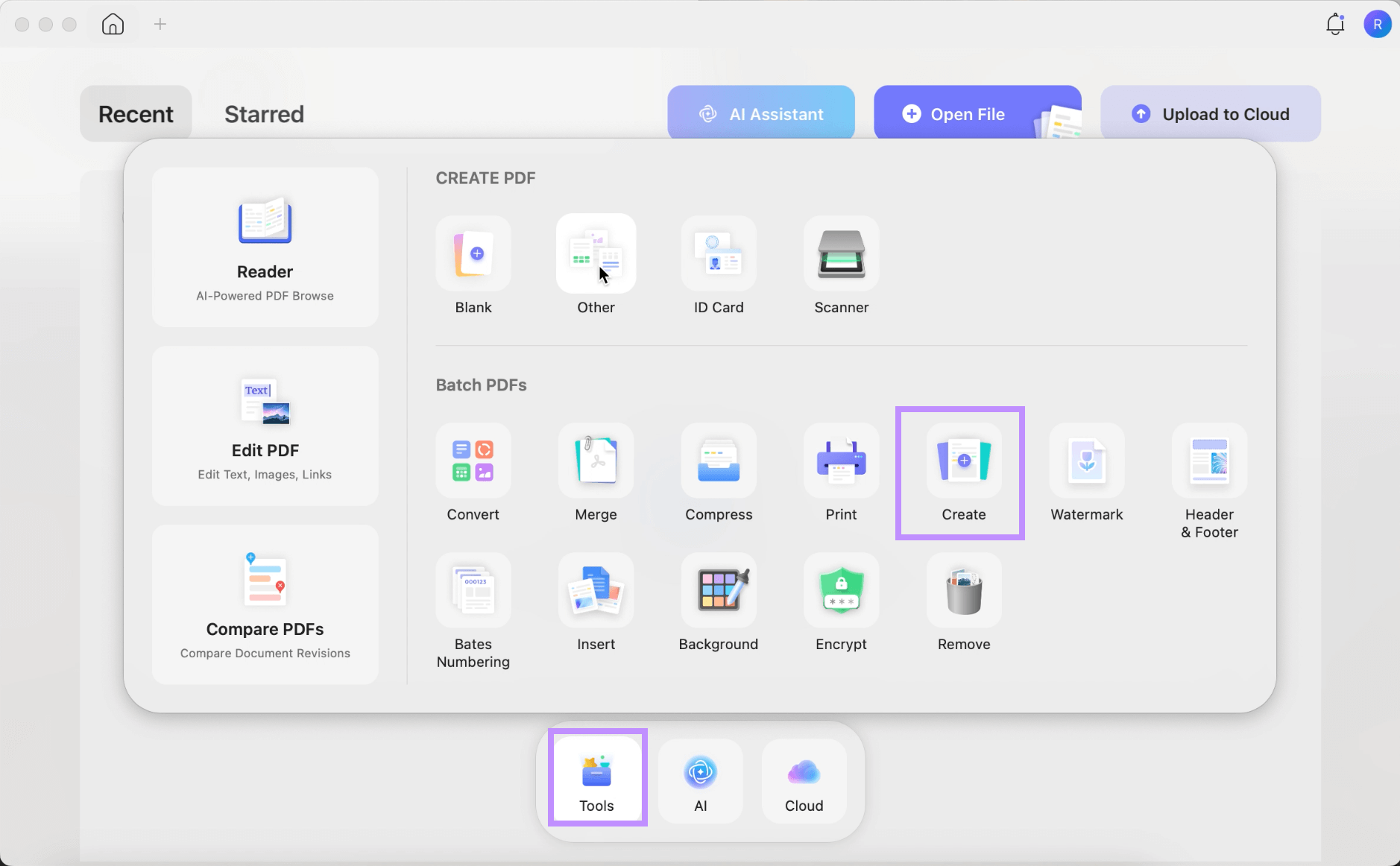Switch to the Starred tab
The width and height of the screenshot is (1400, 866).
click(x=264, y=114)
